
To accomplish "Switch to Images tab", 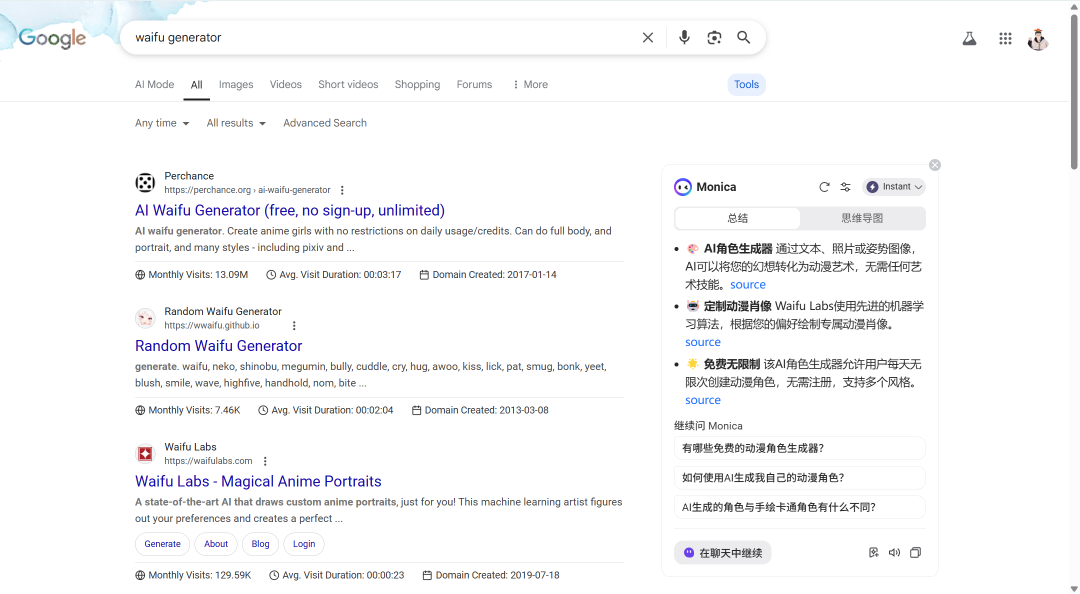I will tap(236, 85).
